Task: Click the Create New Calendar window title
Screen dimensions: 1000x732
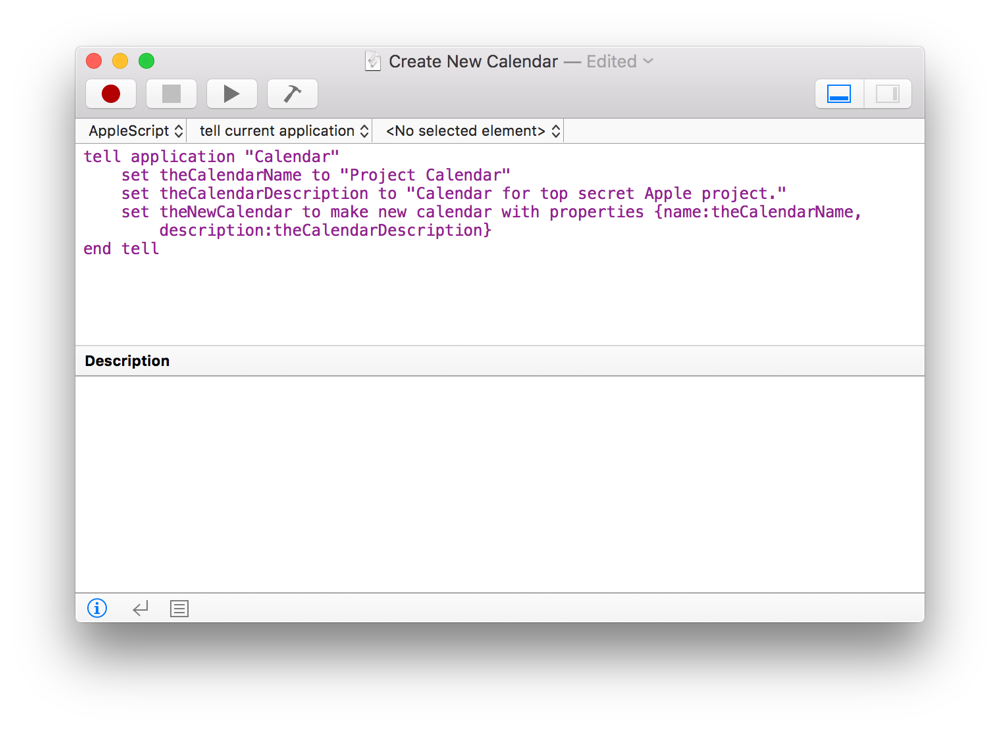Action: click(473, 61)
